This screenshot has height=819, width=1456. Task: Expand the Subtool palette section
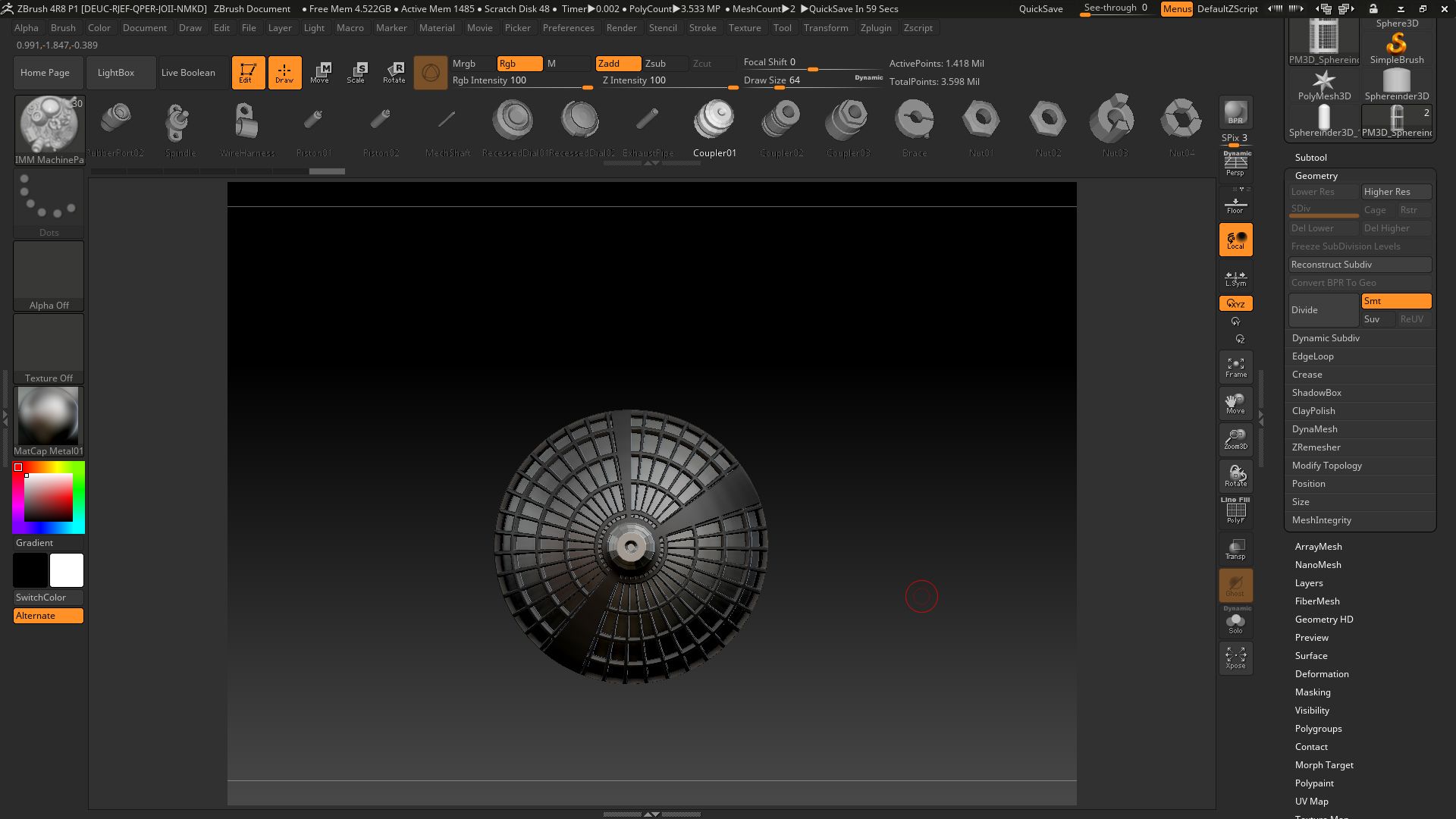(1310, 158)
